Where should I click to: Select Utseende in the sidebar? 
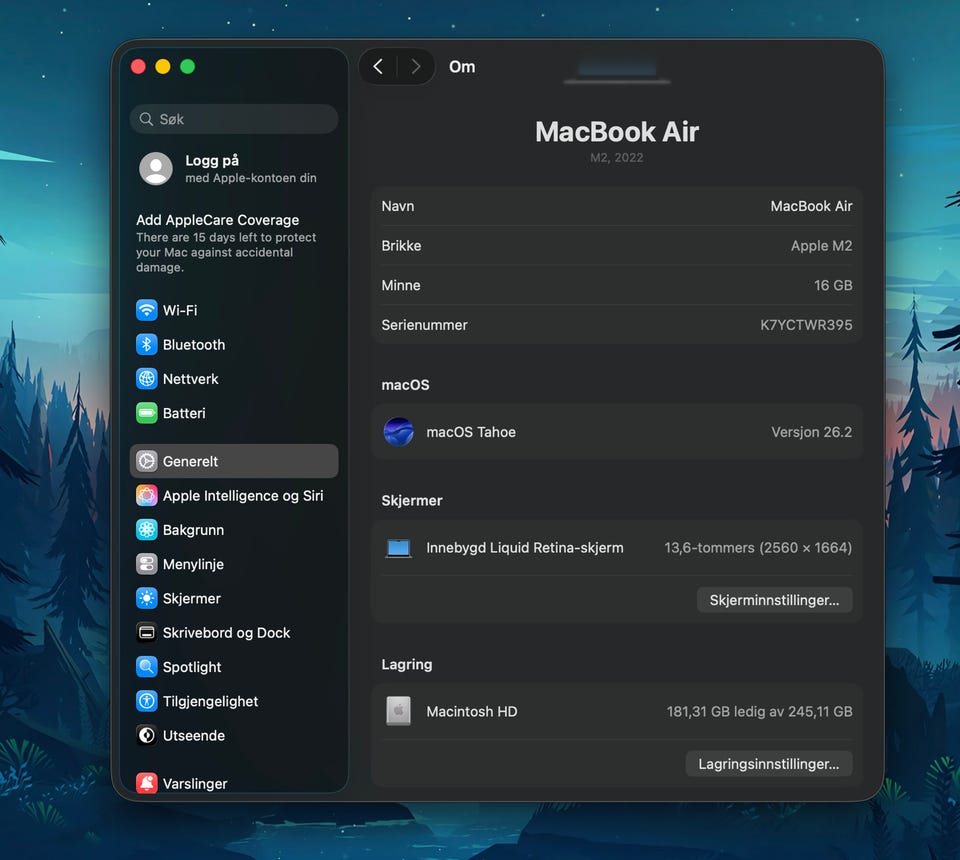tap(234, 735)
